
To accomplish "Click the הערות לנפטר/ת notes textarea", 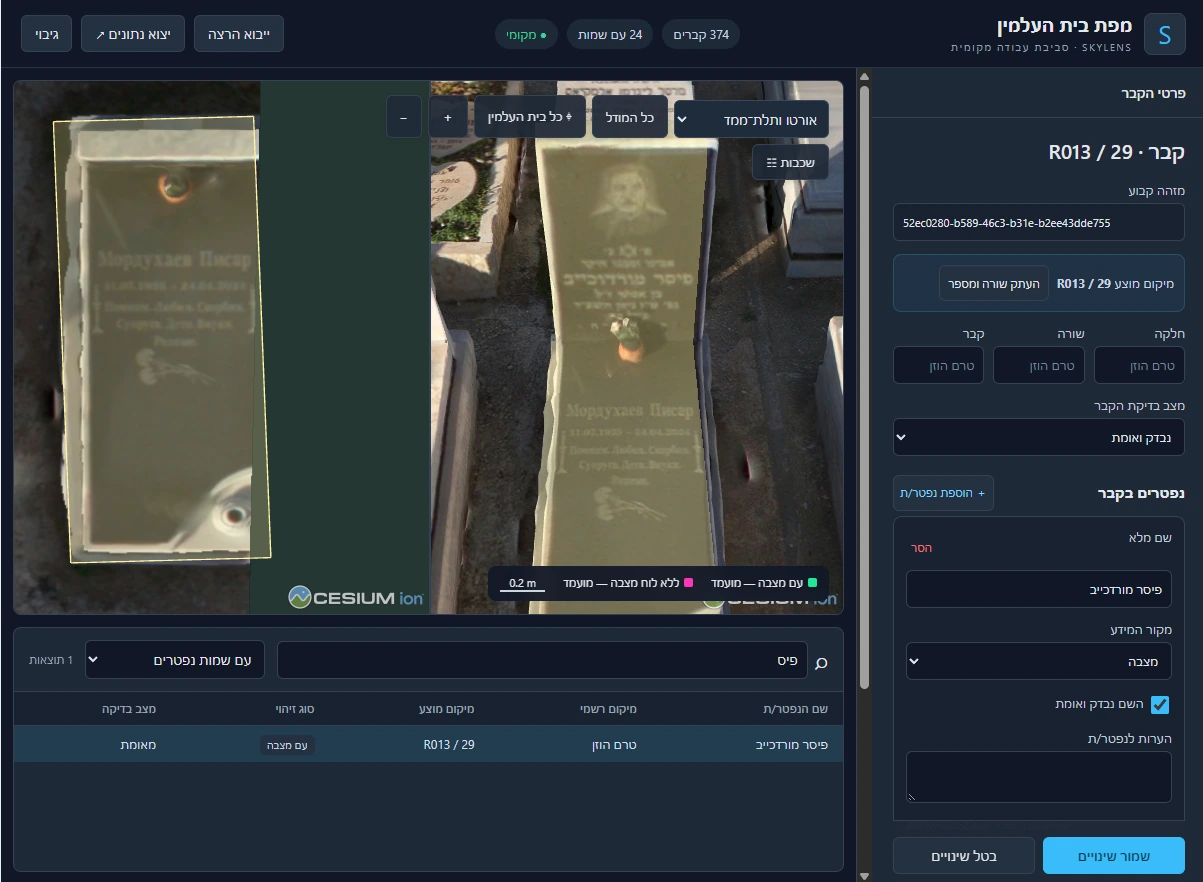I will pyautogui.click(x=1038, y=777).
